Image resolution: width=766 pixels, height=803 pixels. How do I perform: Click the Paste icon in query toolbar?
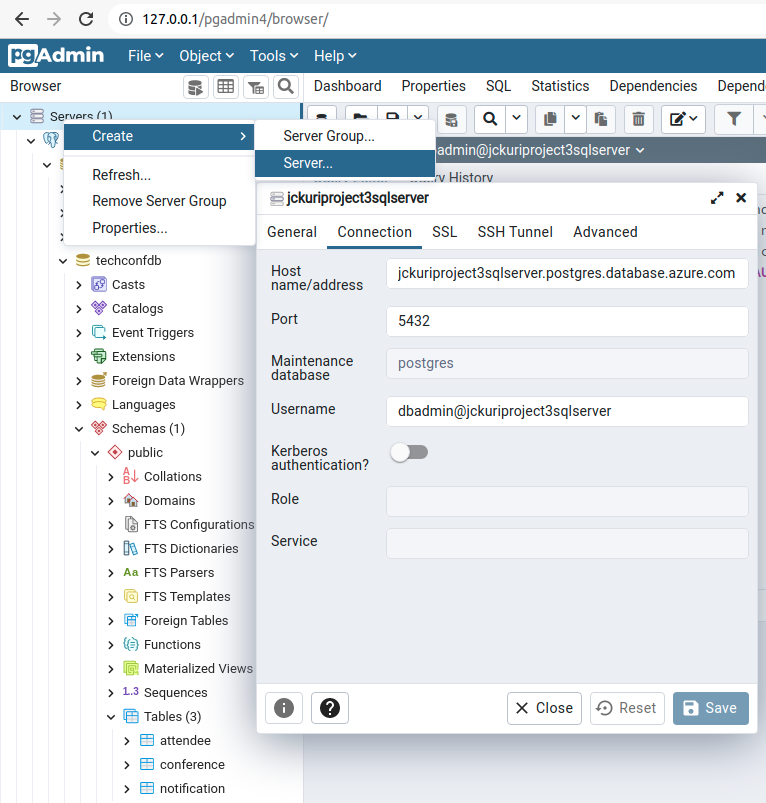pyautogui.click(x=601, y=119)
